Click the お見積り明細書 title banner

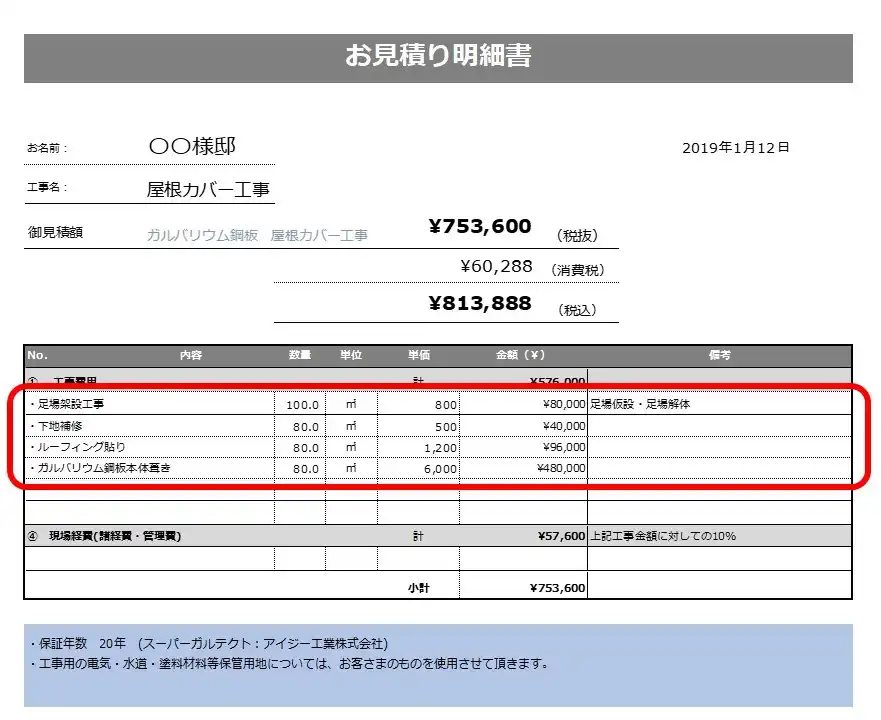440,57
